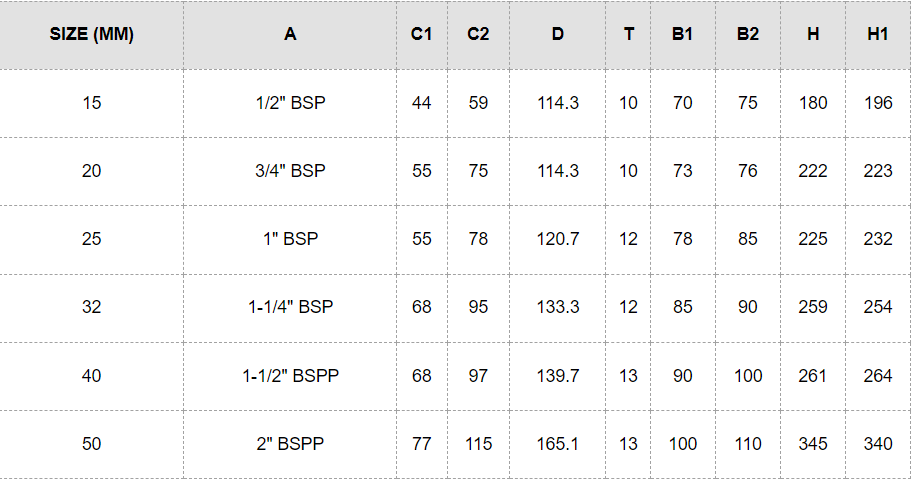Click the H value 345

click(x=813, y=444)
